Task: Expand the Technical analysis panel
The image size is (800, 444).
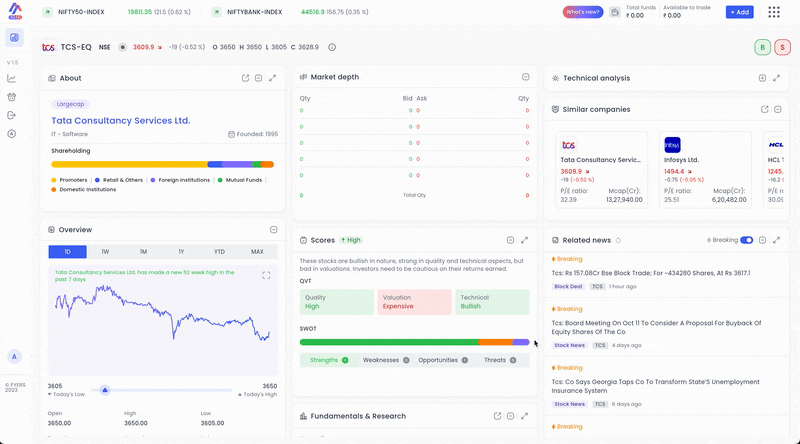Action: click(x=762, y=78)
